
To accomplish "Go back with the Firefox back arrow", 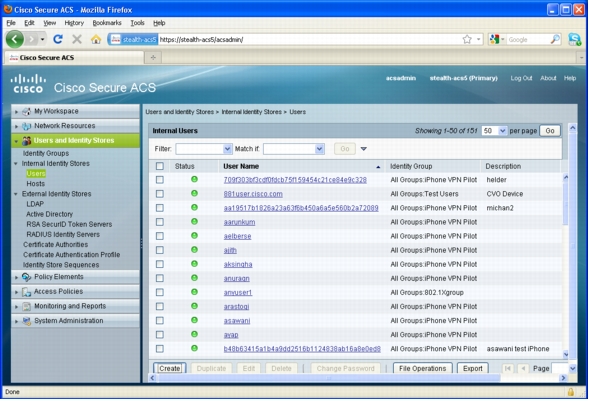I will click(14, 39).
